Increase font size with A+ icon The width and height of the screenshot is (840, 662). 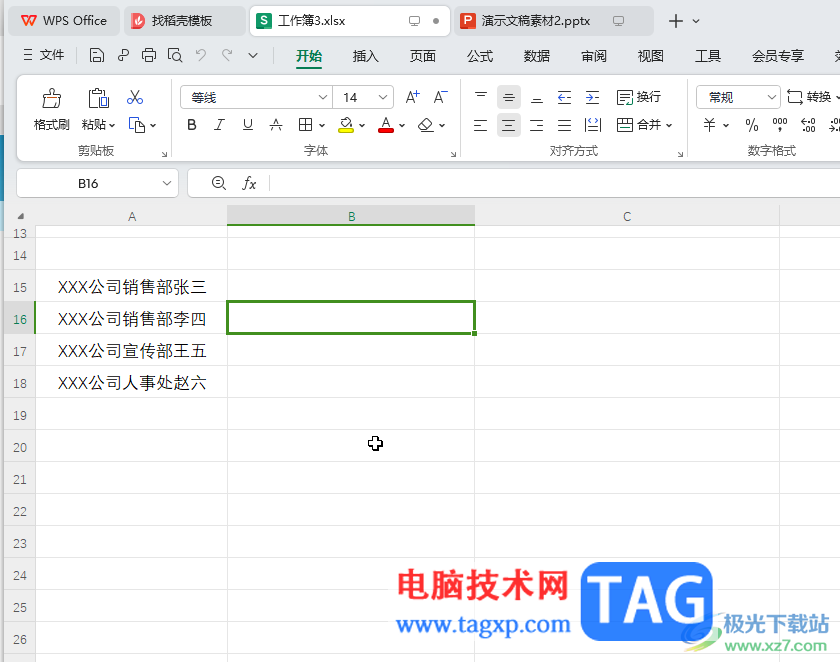pyautogui.click(x=412, y=97)
